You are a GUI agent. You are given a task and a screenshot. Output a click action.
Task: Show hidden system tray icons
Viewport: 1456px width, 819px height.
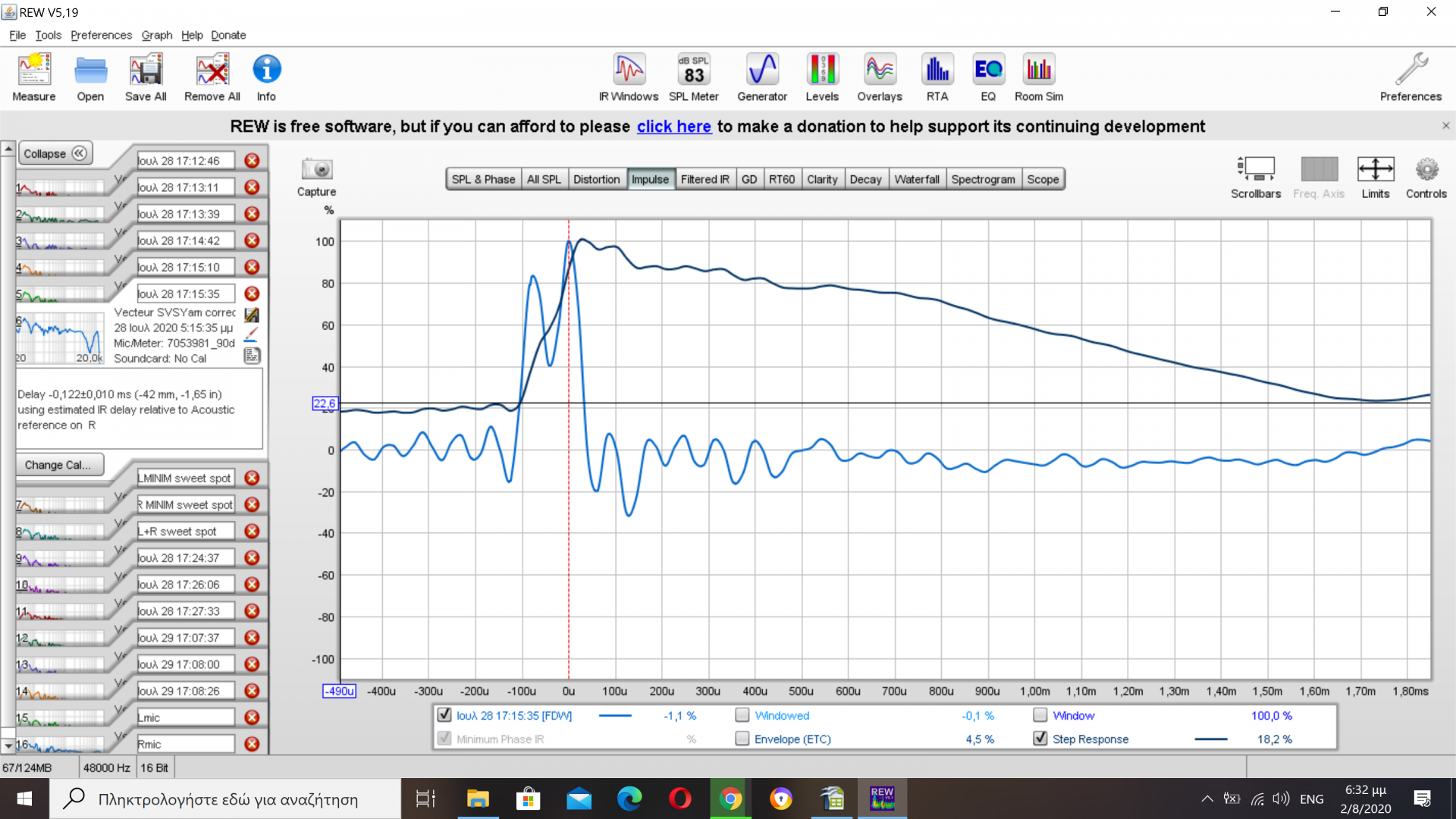1207,799
